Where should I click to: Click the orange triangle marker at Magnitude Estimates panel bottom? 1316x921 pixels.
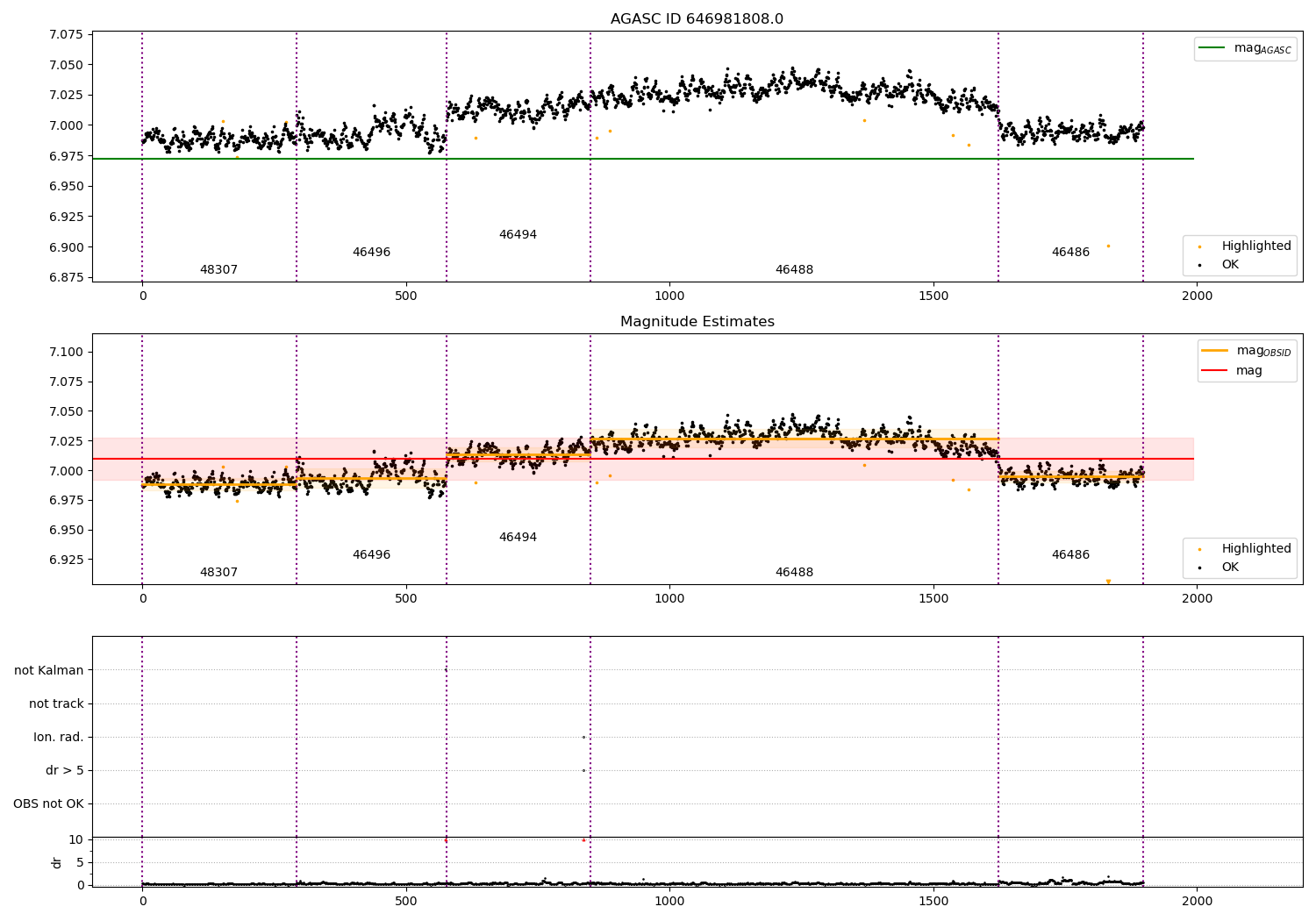(x=1108, y=582)
